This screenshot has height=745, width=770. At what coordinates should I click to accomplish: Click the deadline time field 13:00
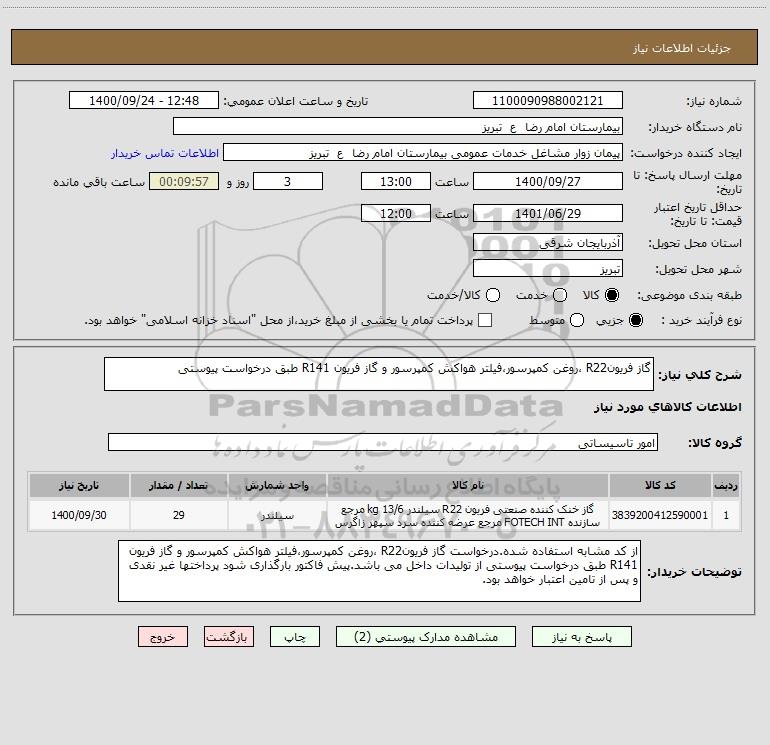[x=396, y=181]
